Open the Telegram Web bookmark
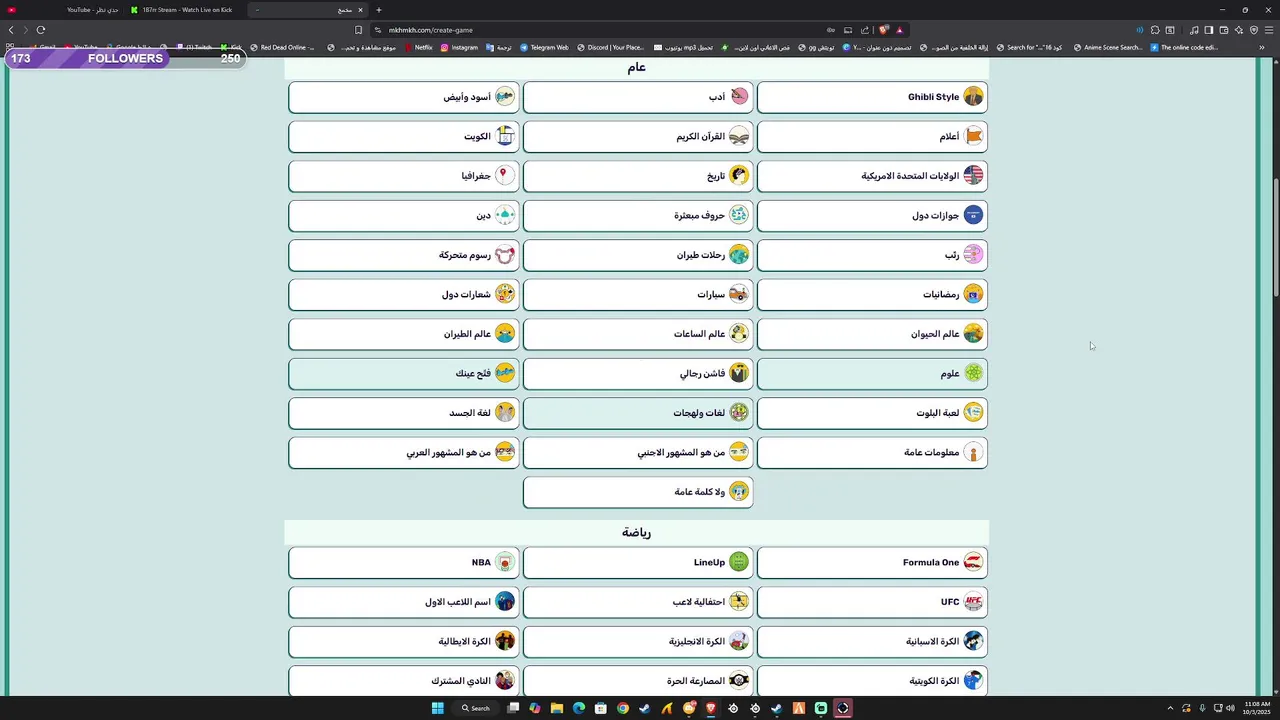 point(544,47)
